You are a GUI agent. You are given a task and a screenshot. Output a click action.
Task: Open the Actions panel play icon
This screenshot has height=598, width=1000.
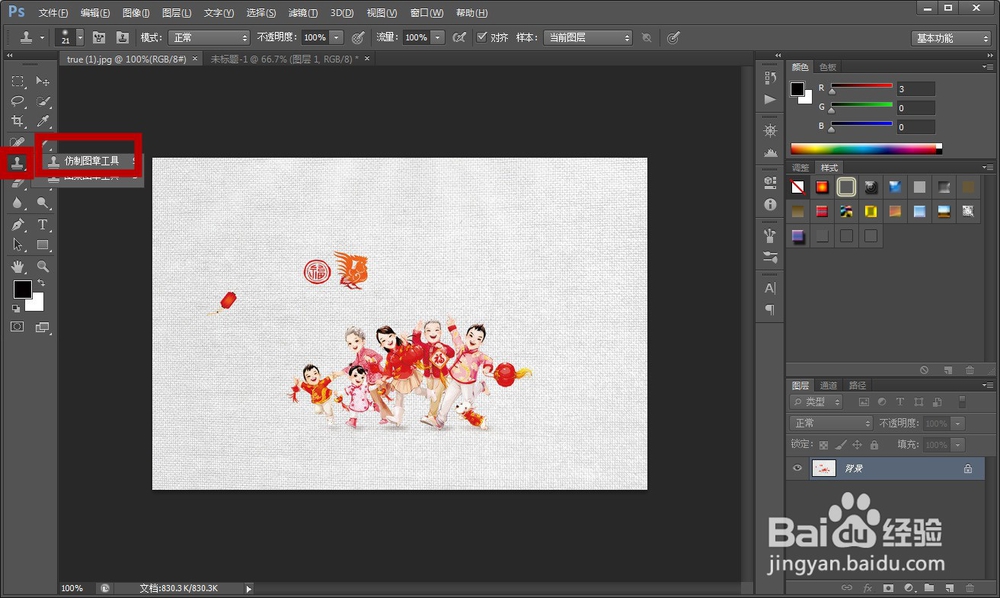770,99
